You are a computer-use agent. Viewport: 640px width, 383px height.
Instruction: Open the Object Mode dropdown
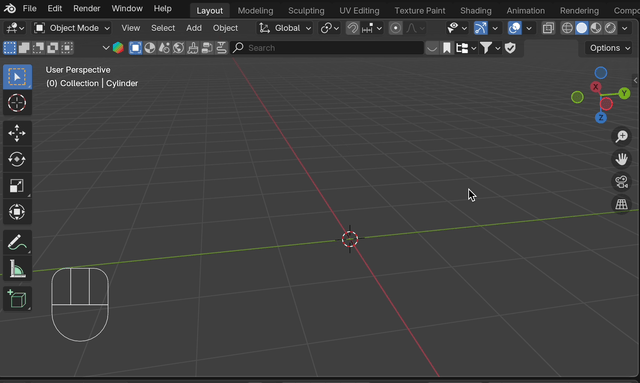click(72, 28)
